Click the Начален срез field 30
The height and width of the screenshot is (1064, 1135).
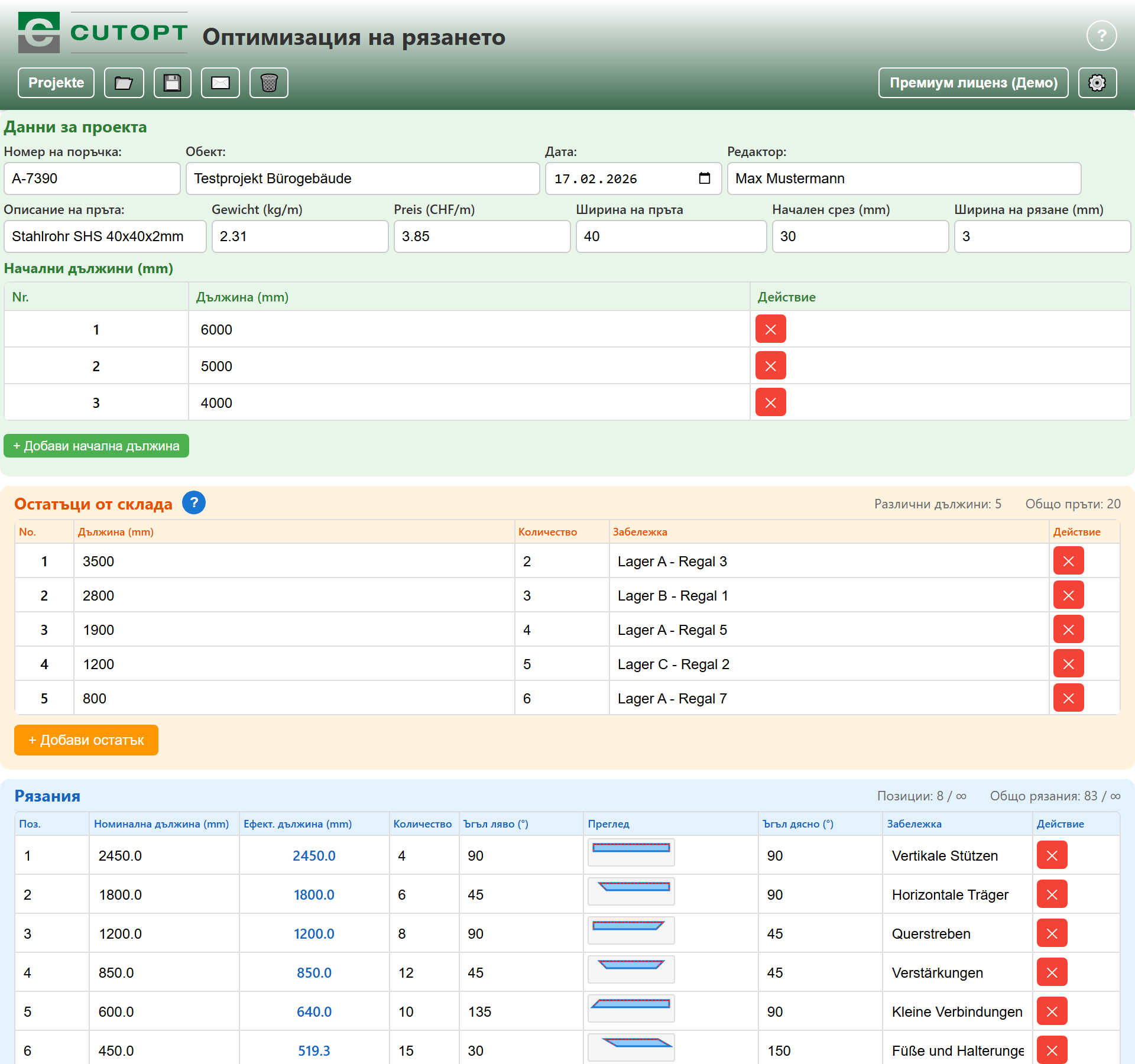(861, 236)
